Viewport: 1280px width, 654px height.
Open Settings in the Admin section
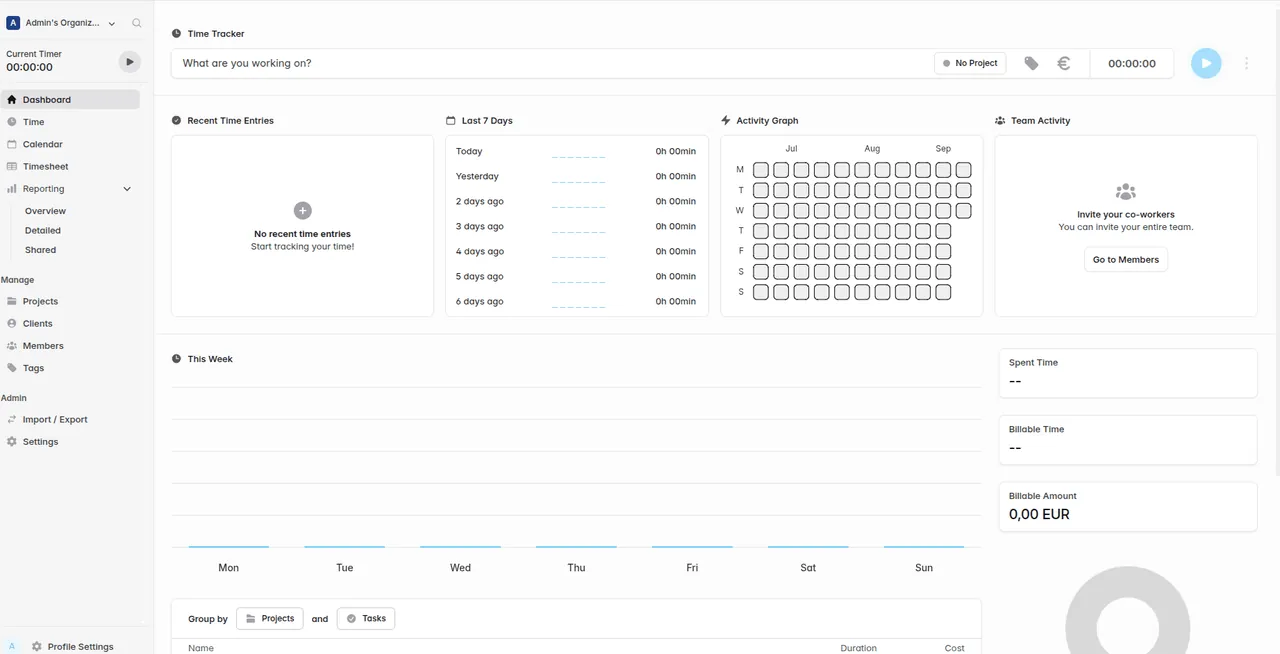pyautogui.click(x=70, y=442)
